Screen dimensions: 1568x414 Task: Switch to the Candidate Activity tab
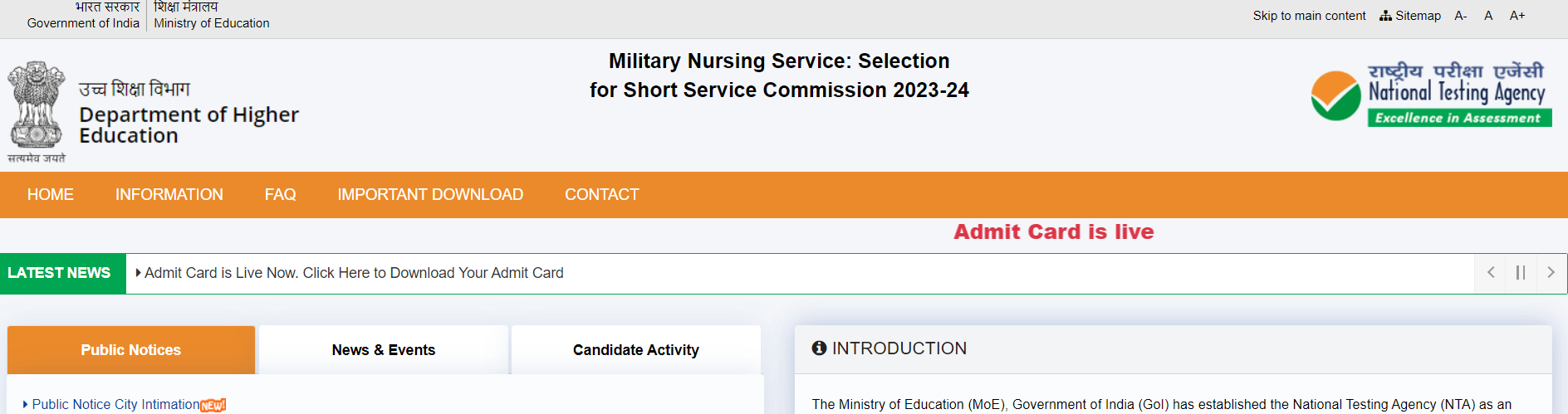636,350
